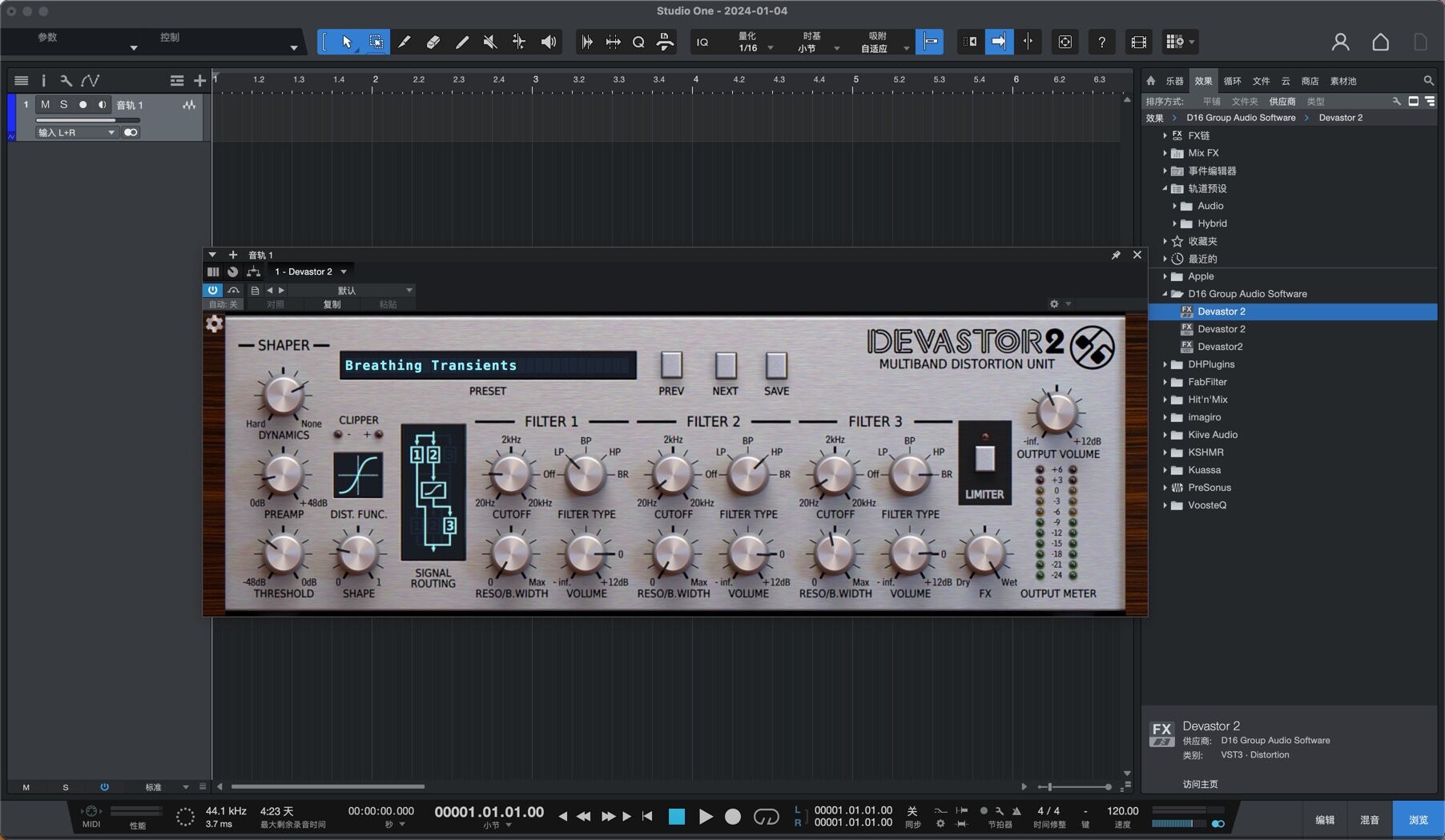
Task: Click the play button in transport
Action: pos(705,817)
